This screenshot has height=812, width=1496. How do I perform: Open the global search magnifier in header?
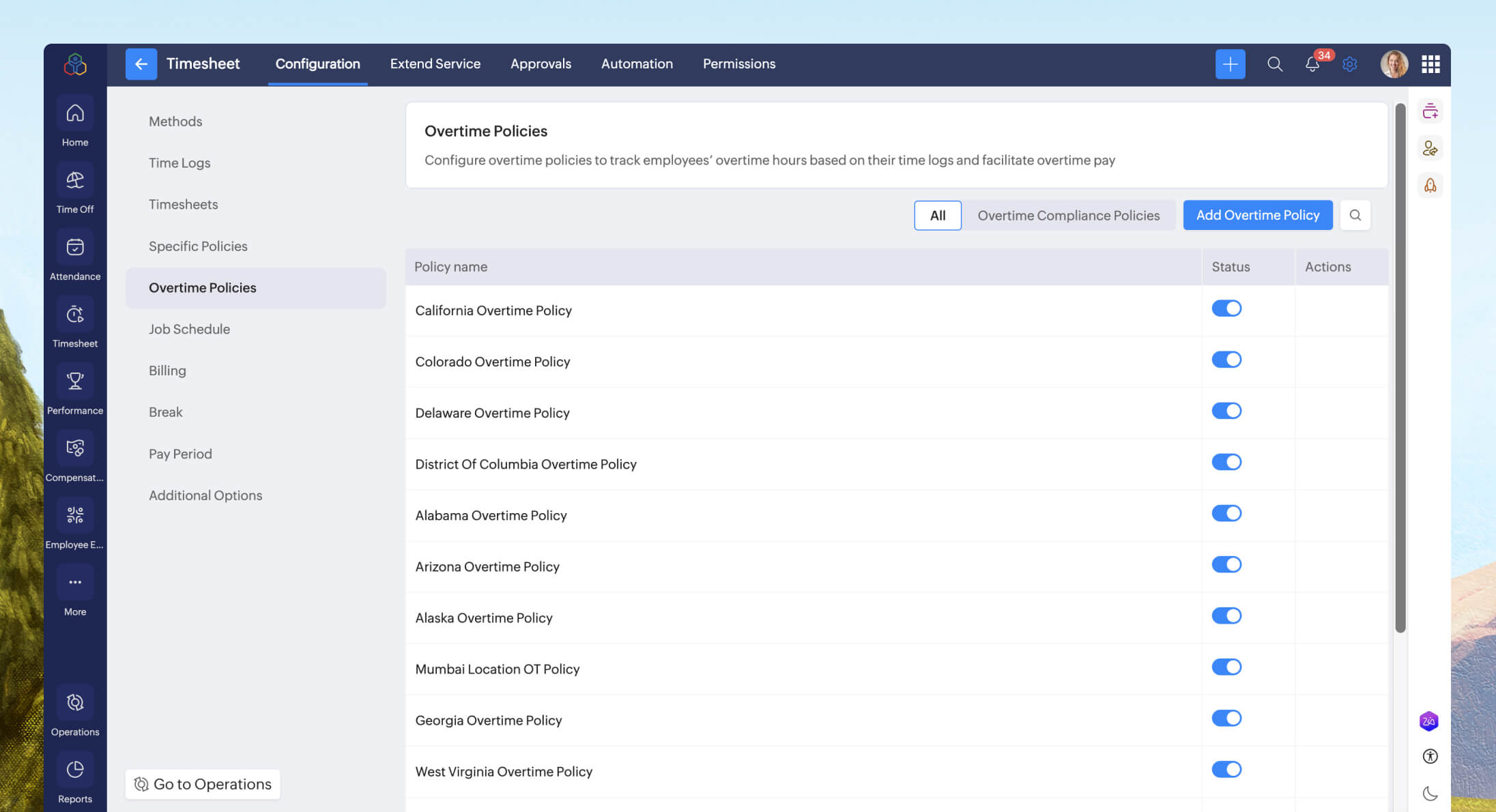pyautogui.click(x=1275, y=64)
